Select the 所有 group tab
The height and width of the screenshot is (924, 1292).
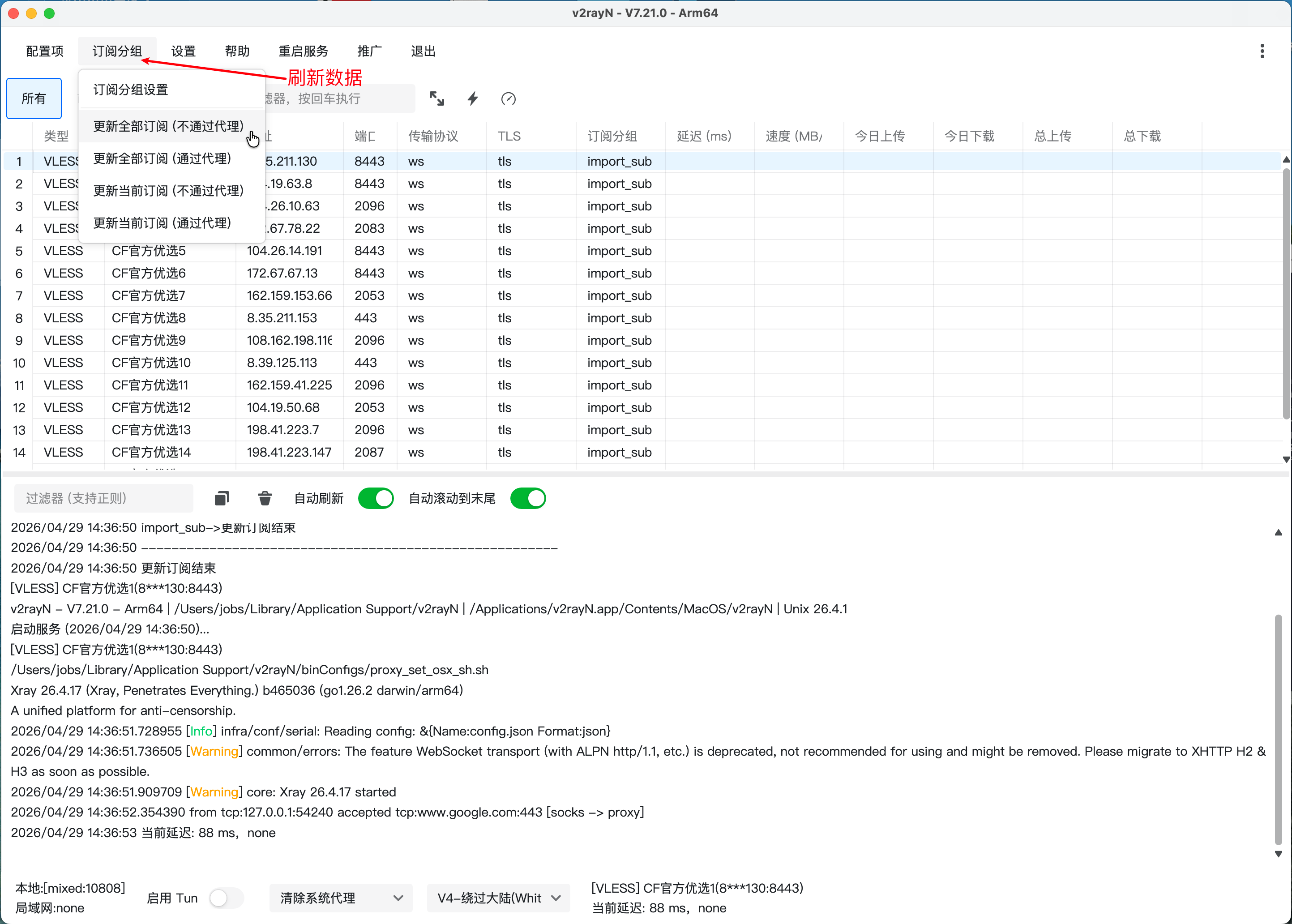34,98
